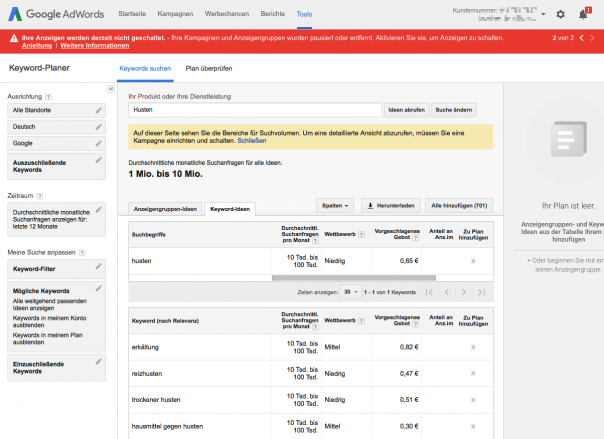Click the Ideen abrufen button
The image size is (604, 439).
[406, 110]
